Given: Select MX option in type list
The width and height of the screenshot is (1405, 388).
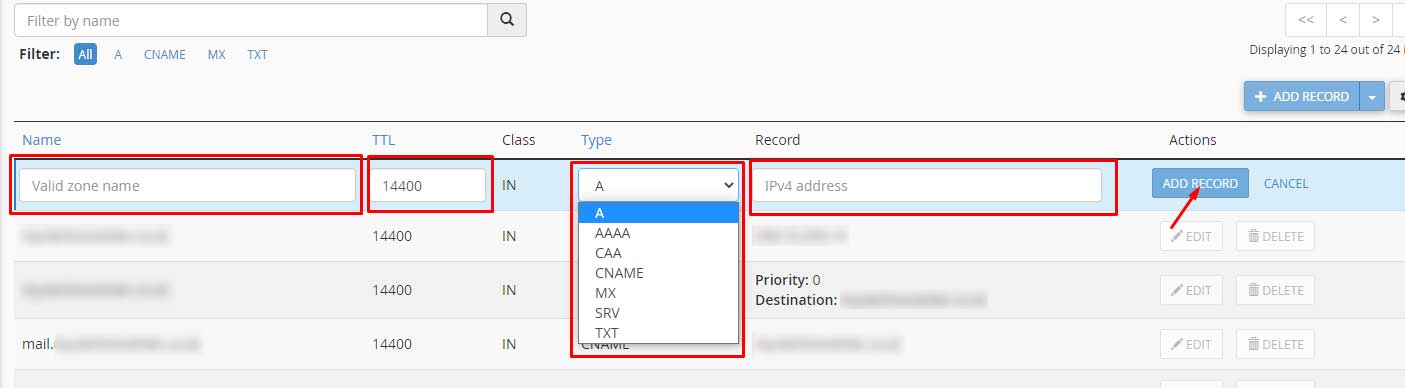Looking at the screenshot, I should click(605, 293).
